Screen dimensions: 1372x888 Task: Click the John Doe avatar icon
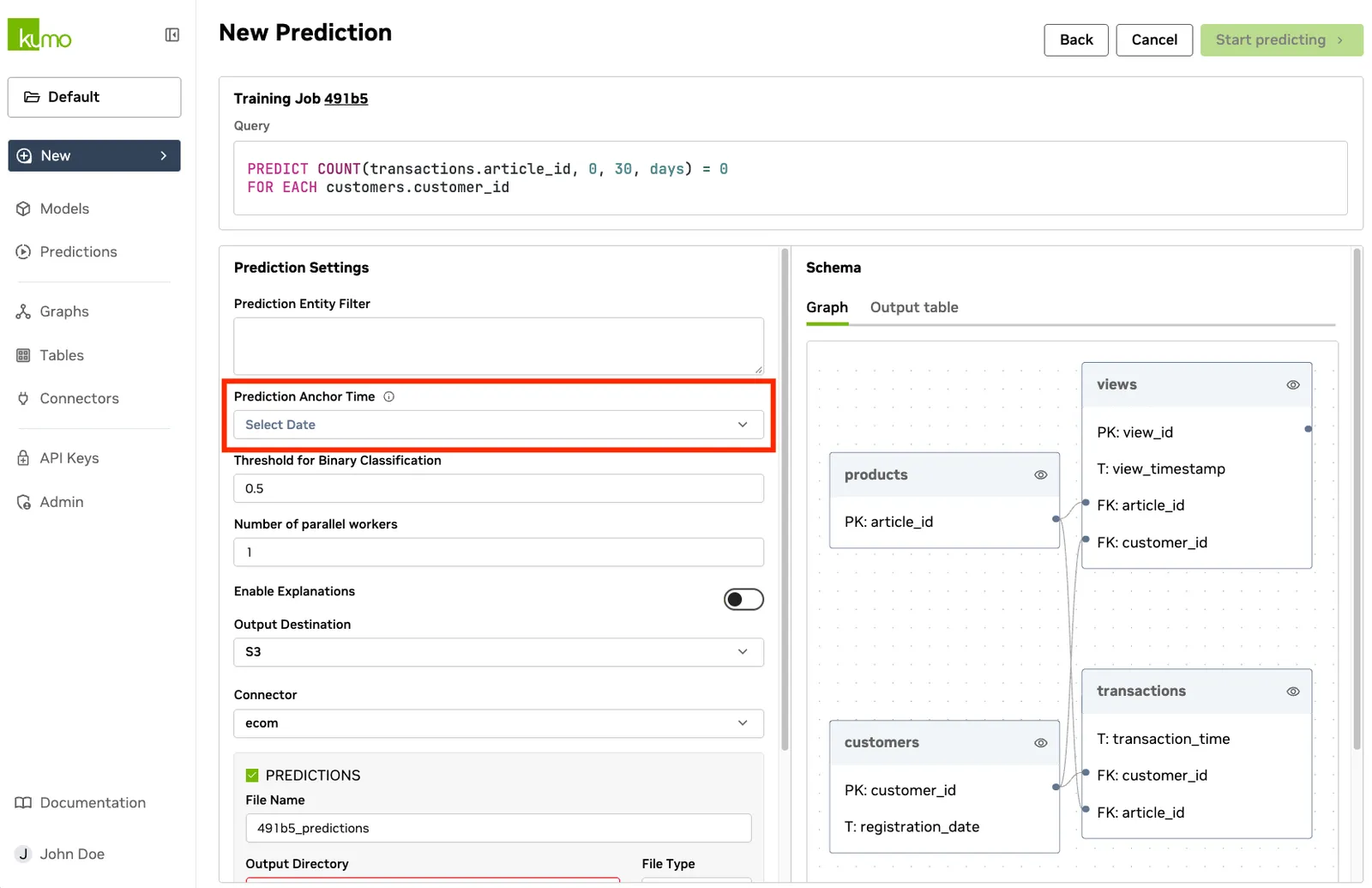pyautogui.click(x=23, y=854)
